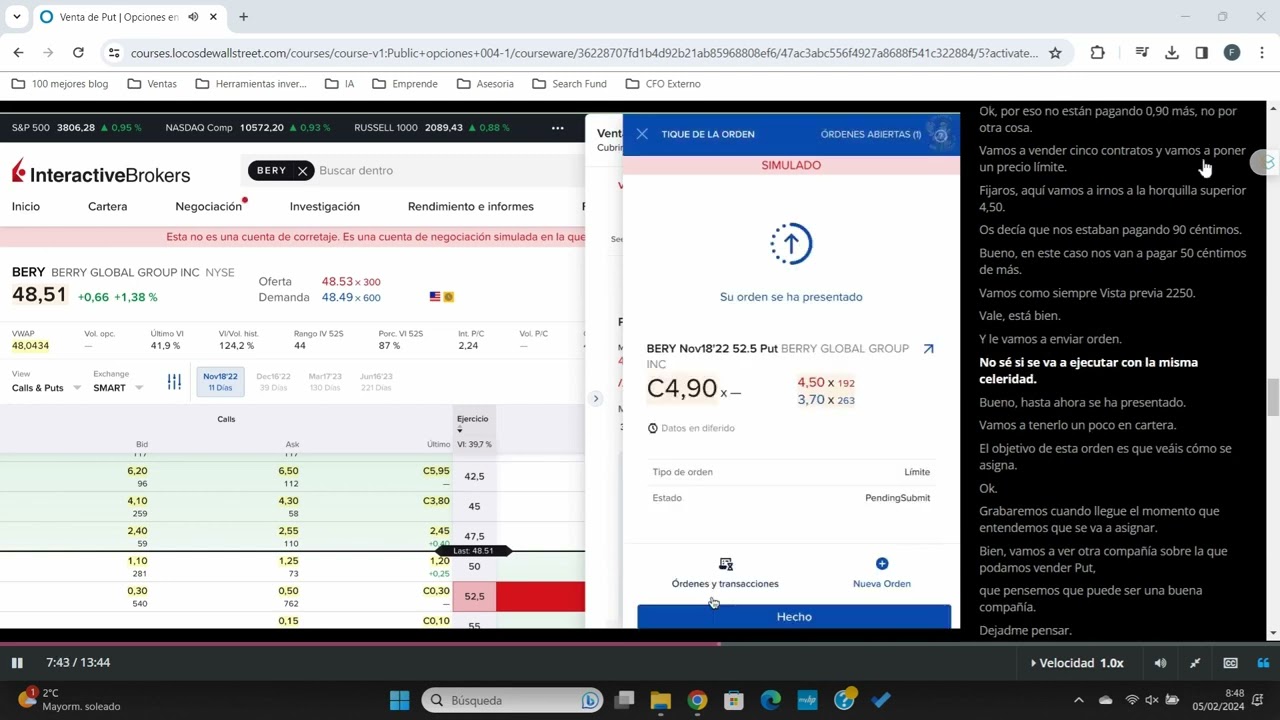1280x720 pixels.
Task: Click the 6,20 call bid price
Action: 137,471
